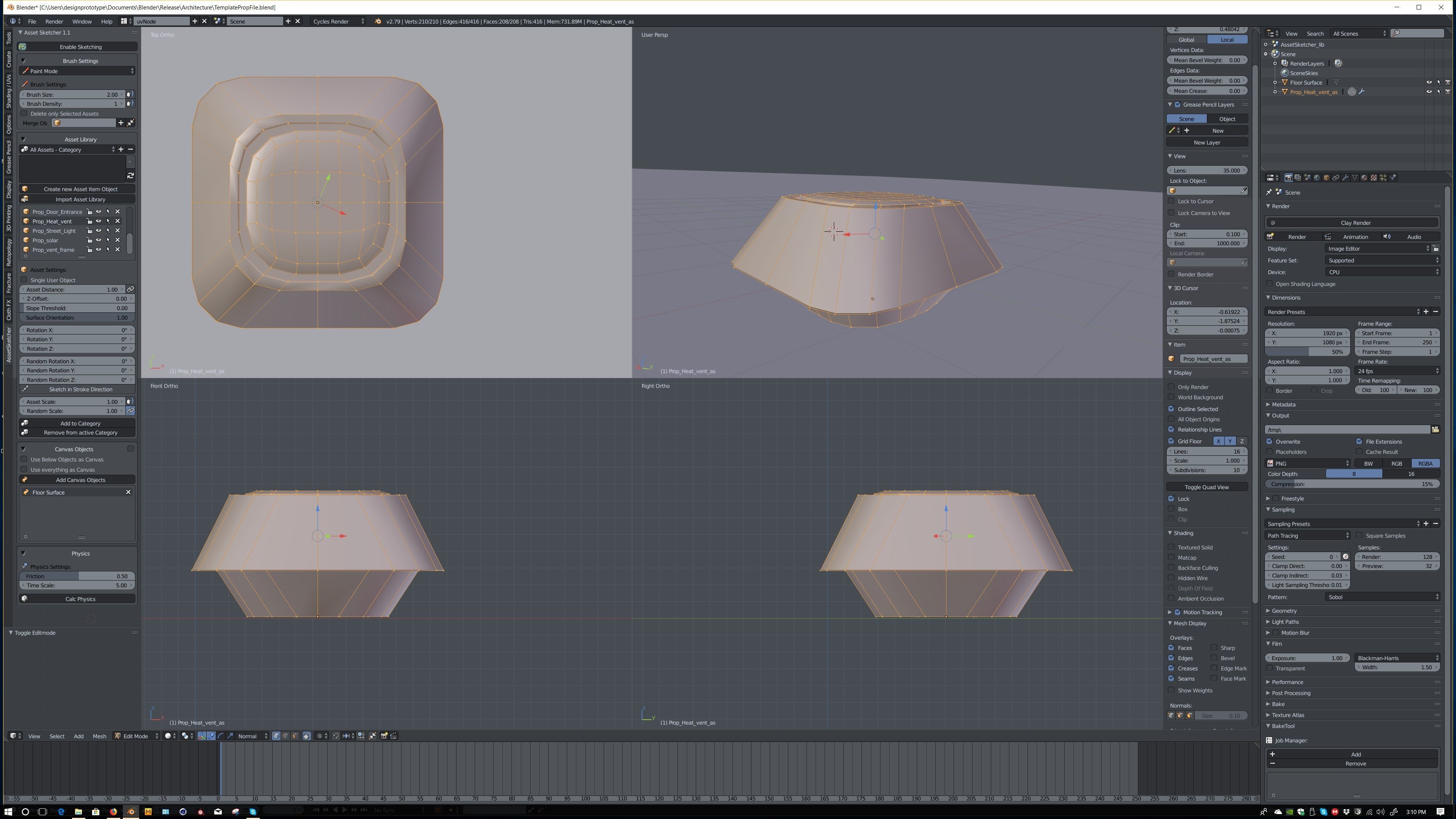Open the Cycles Render engine dropdown

[338, 22]
